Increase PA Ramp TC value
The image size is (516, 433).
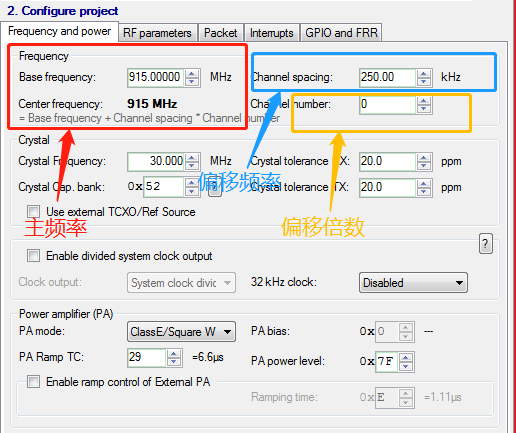174,354
